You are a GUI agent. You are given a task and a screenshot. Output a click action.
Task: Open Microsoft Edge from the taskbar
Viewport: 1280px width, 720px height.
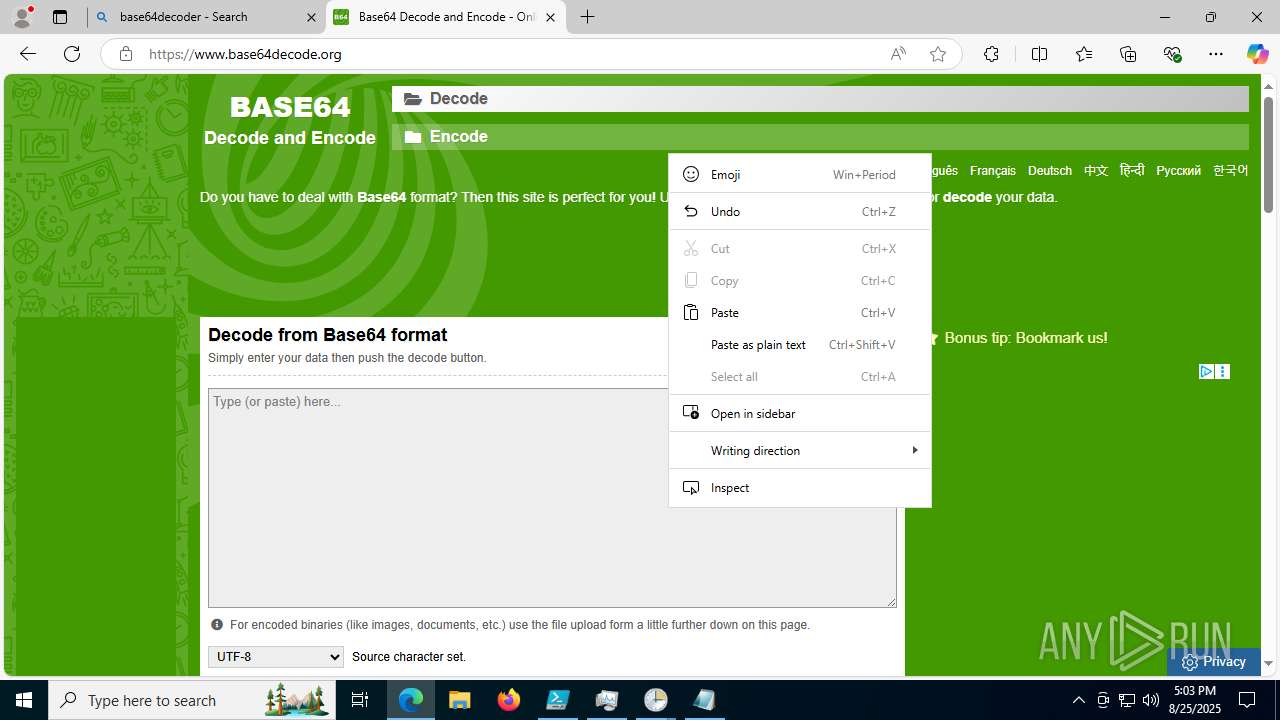[411, 700]
